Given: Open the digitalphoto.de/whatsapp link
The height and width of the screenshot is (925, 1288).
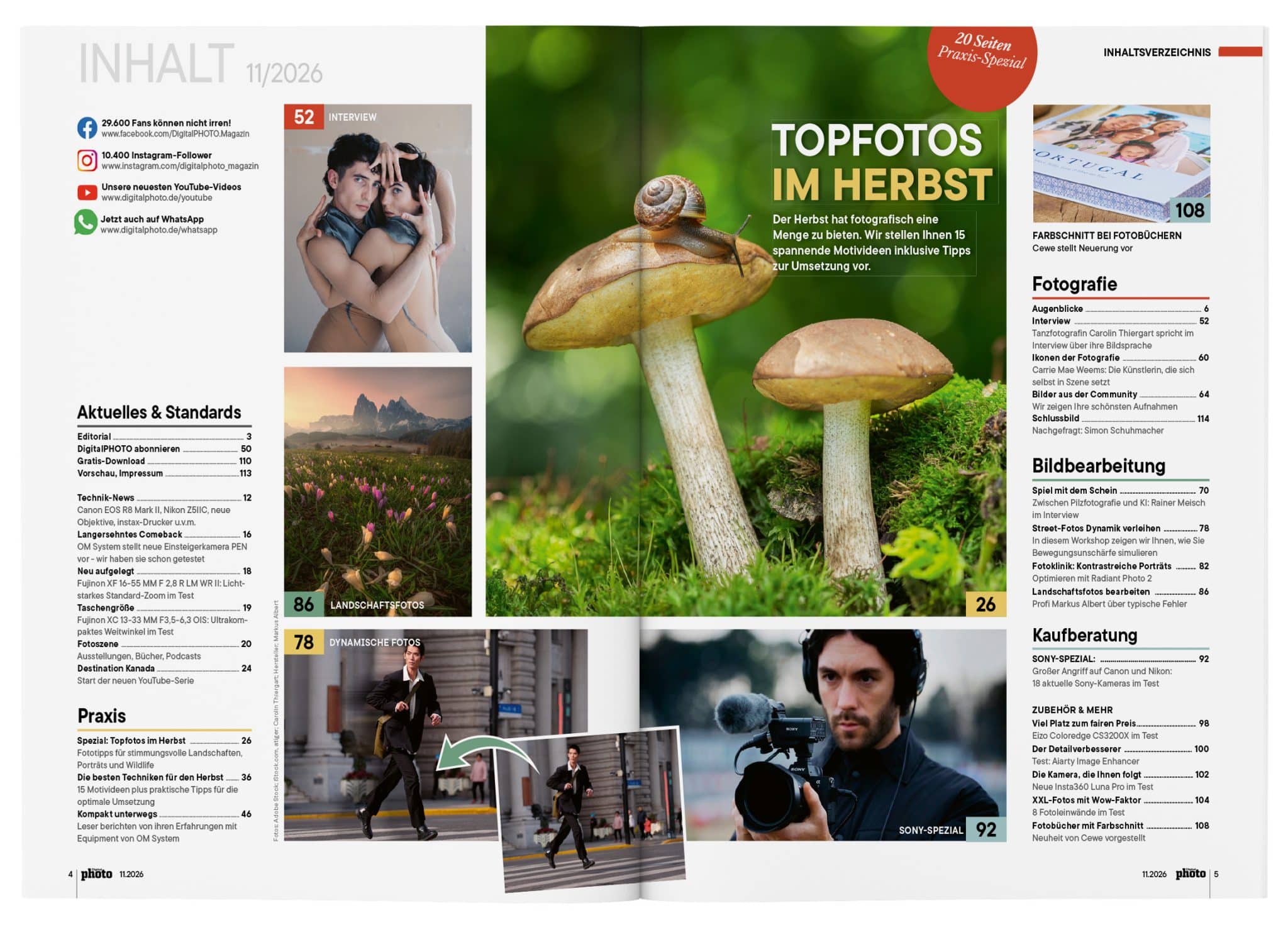Looking at the screenshot, I should [x=159, y=230].
